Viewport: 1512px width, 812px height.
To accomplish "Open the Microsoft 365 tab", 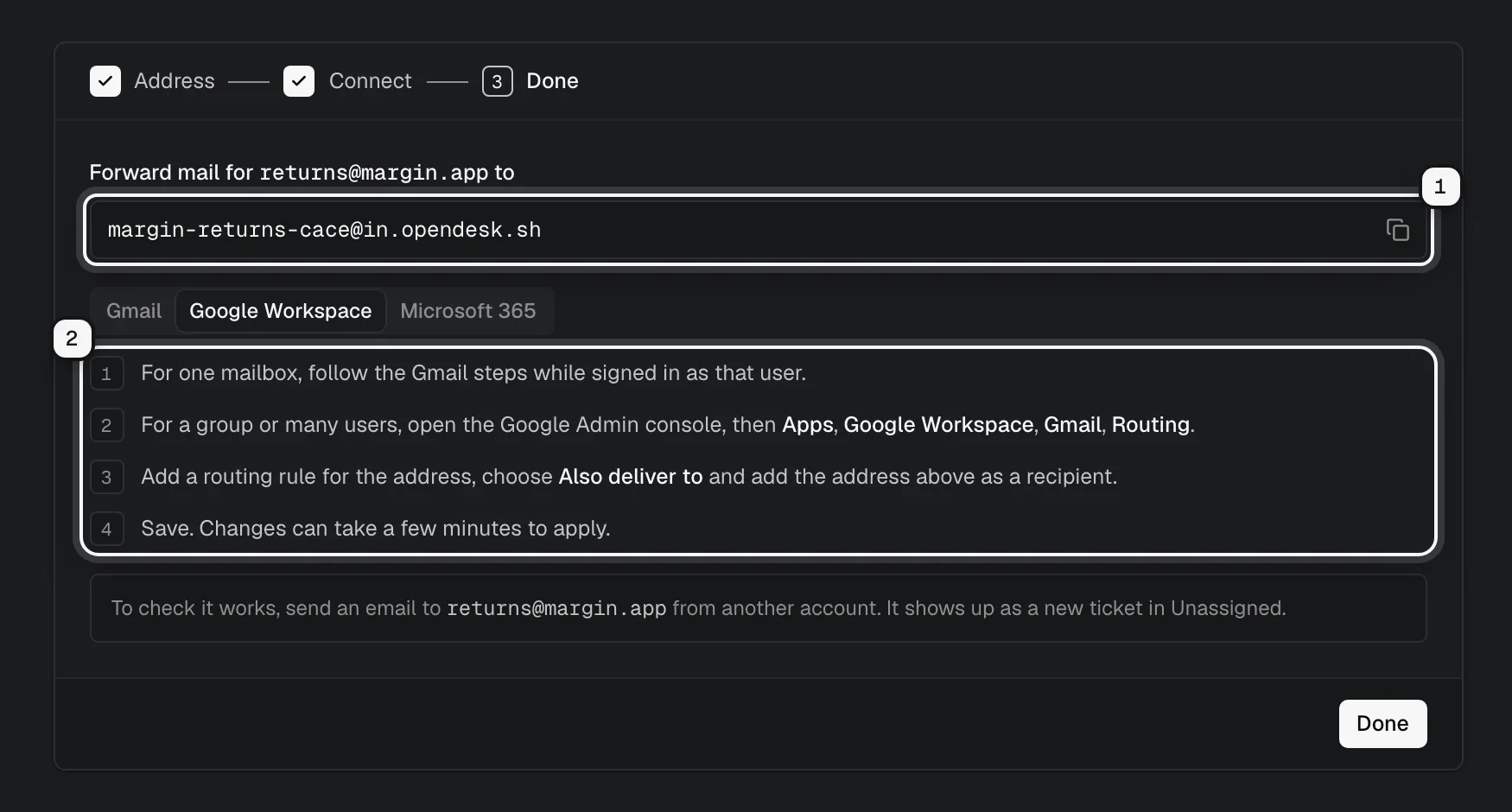I will pyautogui.click(x=467, y=311).
